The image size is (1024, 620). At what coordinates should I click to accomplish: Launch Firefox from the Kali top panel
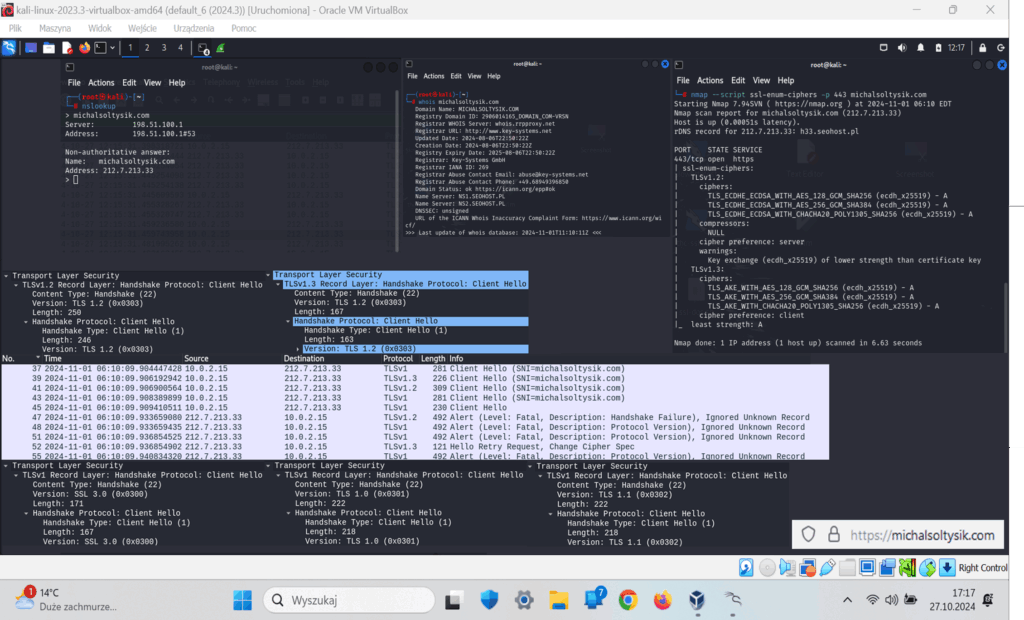tap(84, 48)
